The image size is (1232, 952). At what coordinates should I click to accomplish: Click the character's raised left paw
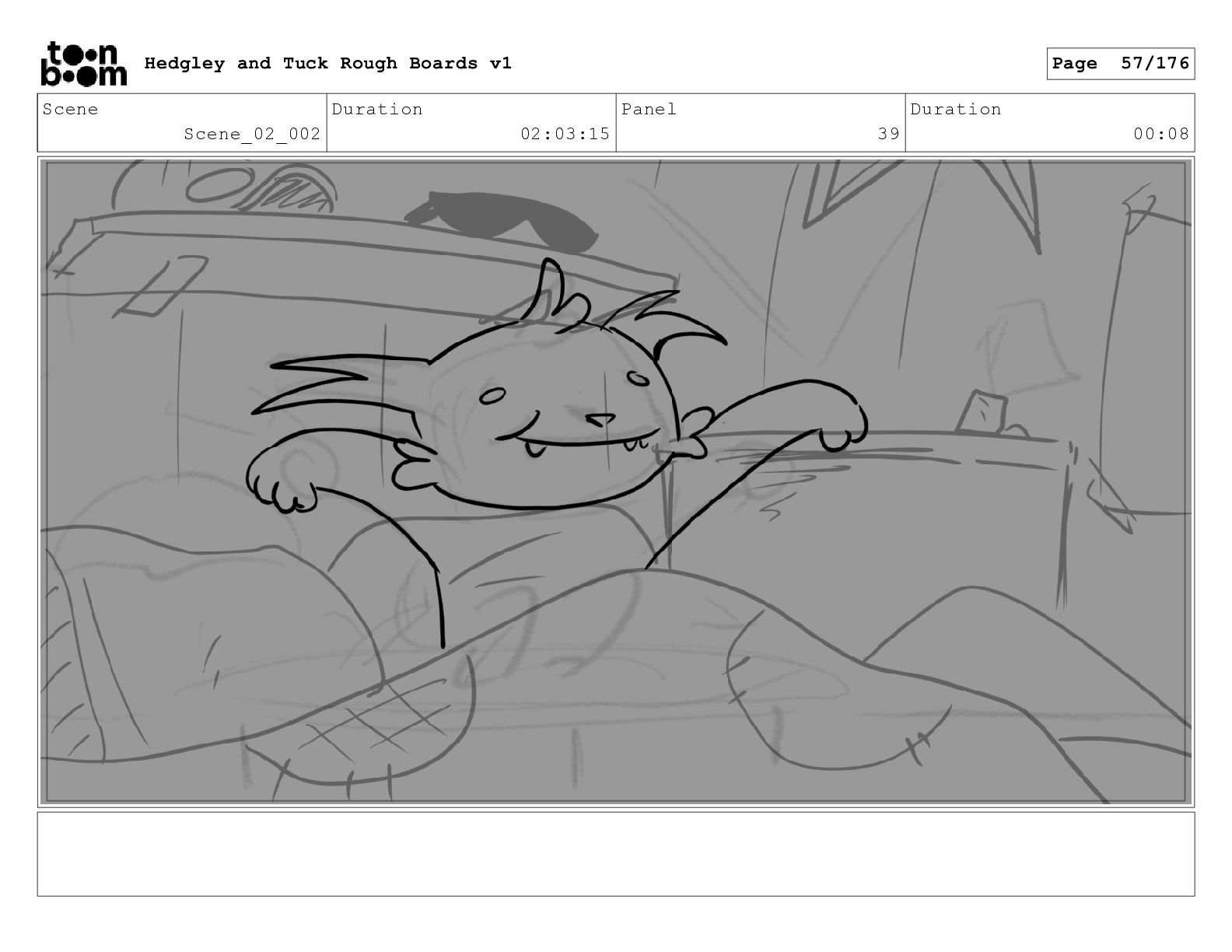282,477
